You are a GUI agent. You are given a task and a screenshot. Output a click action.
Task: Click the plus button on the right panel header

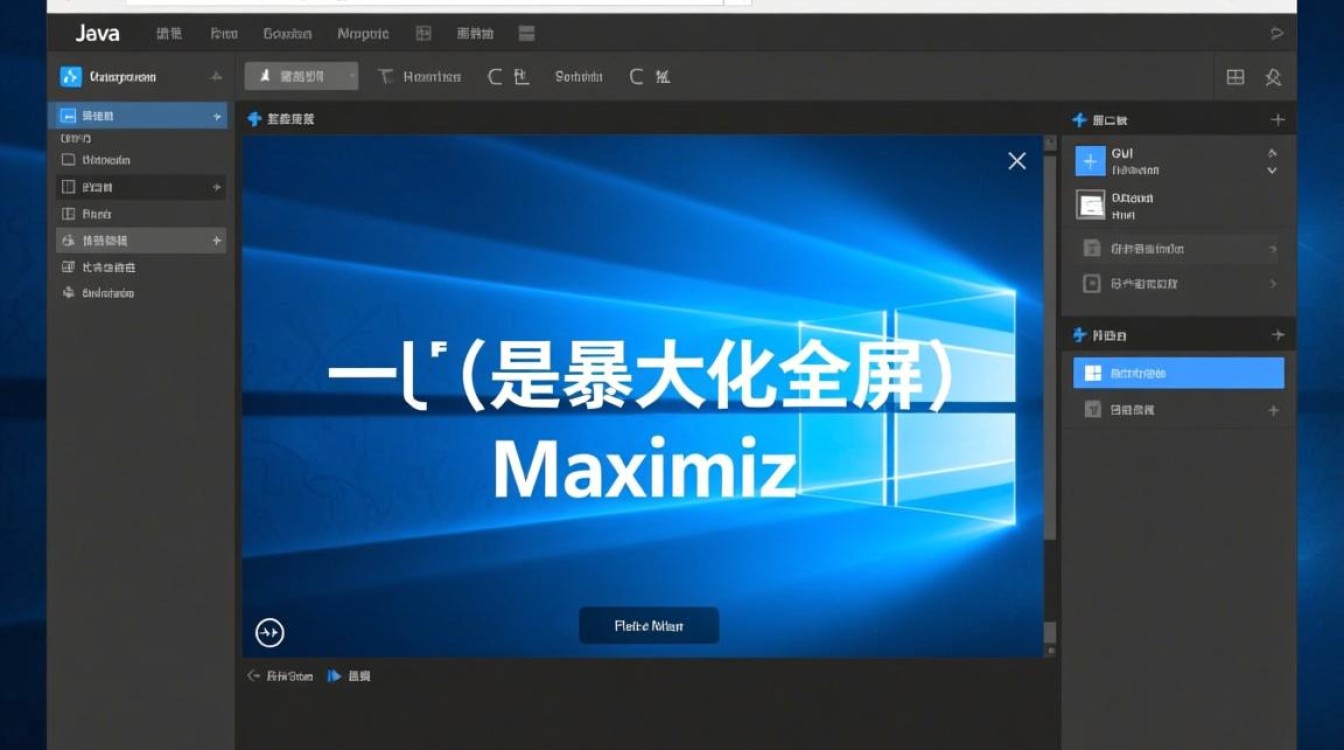(x=1278, y=119)
